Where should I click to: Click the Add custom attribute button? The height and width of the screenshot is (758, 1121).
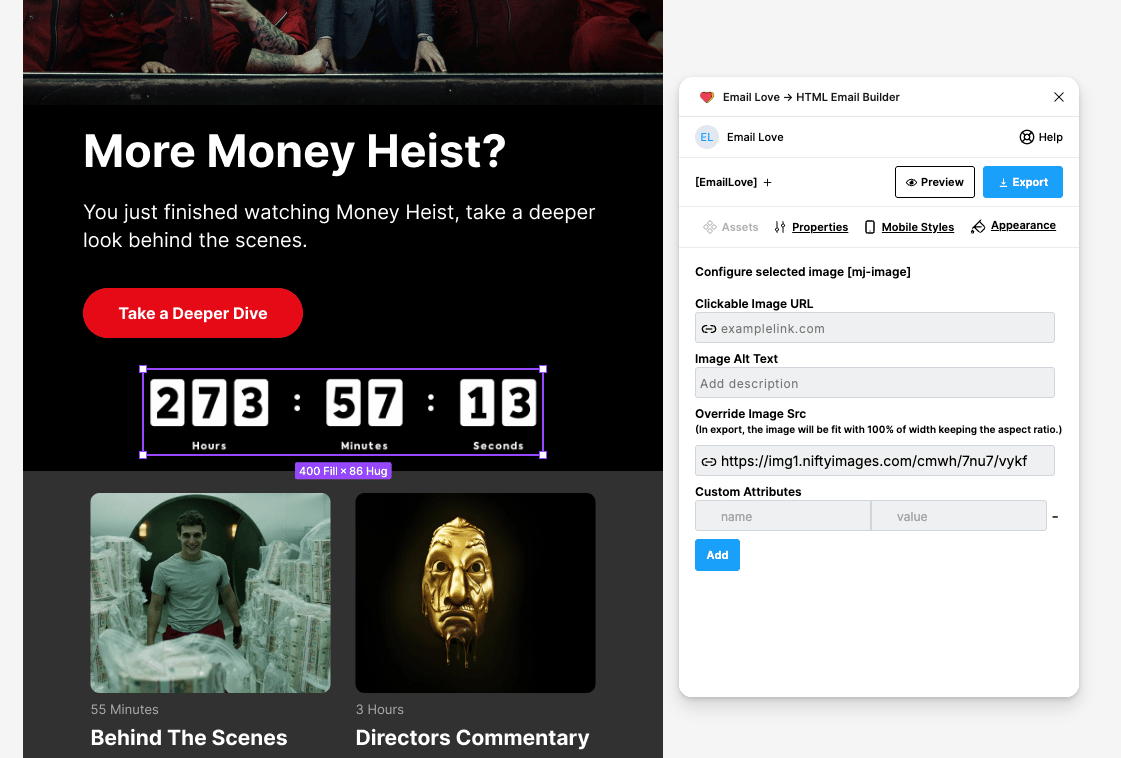pyautogui.click(x=717, y=555)
